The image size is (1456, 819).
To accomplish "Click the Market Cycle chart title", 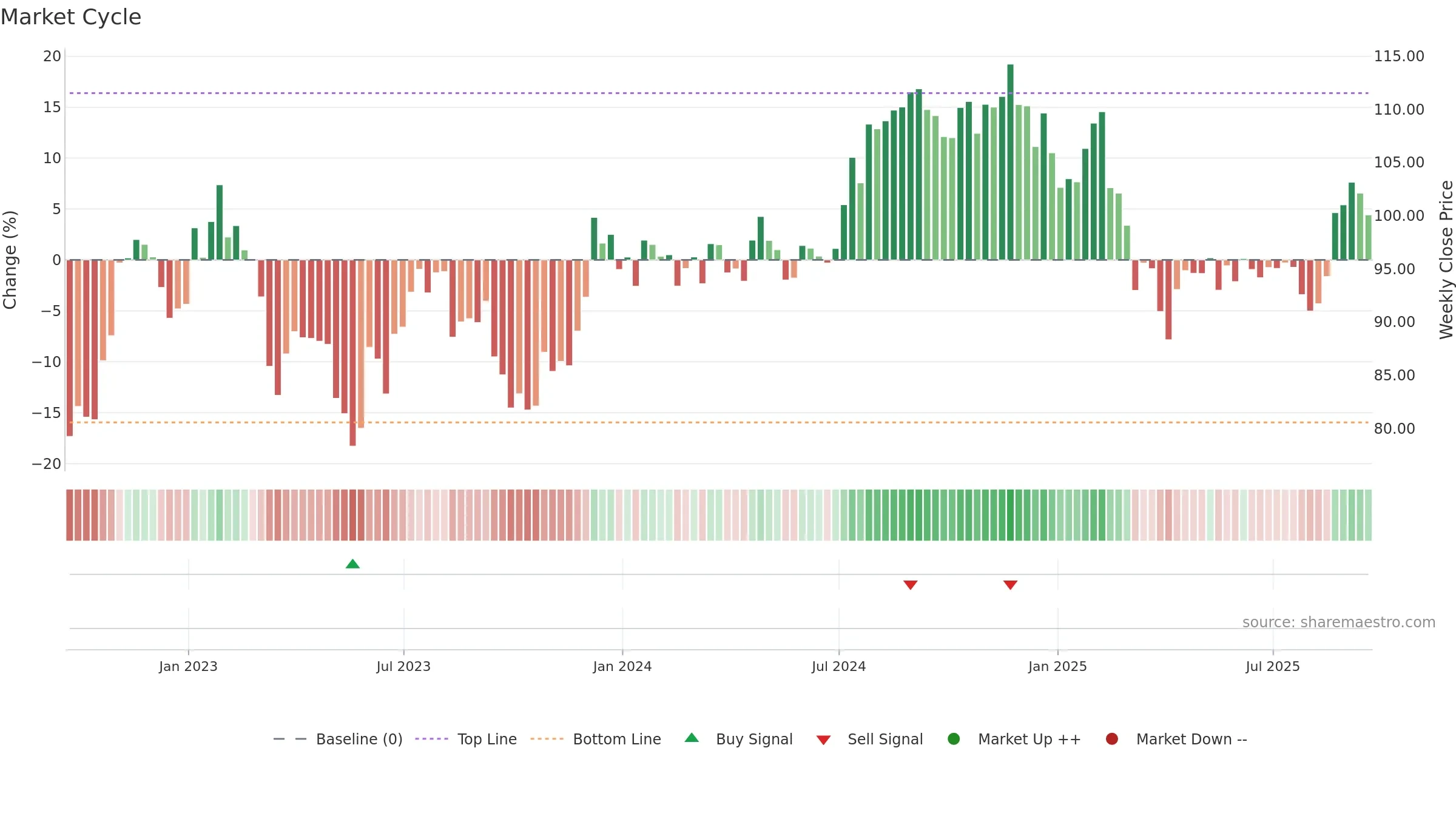I will (71, 17).
